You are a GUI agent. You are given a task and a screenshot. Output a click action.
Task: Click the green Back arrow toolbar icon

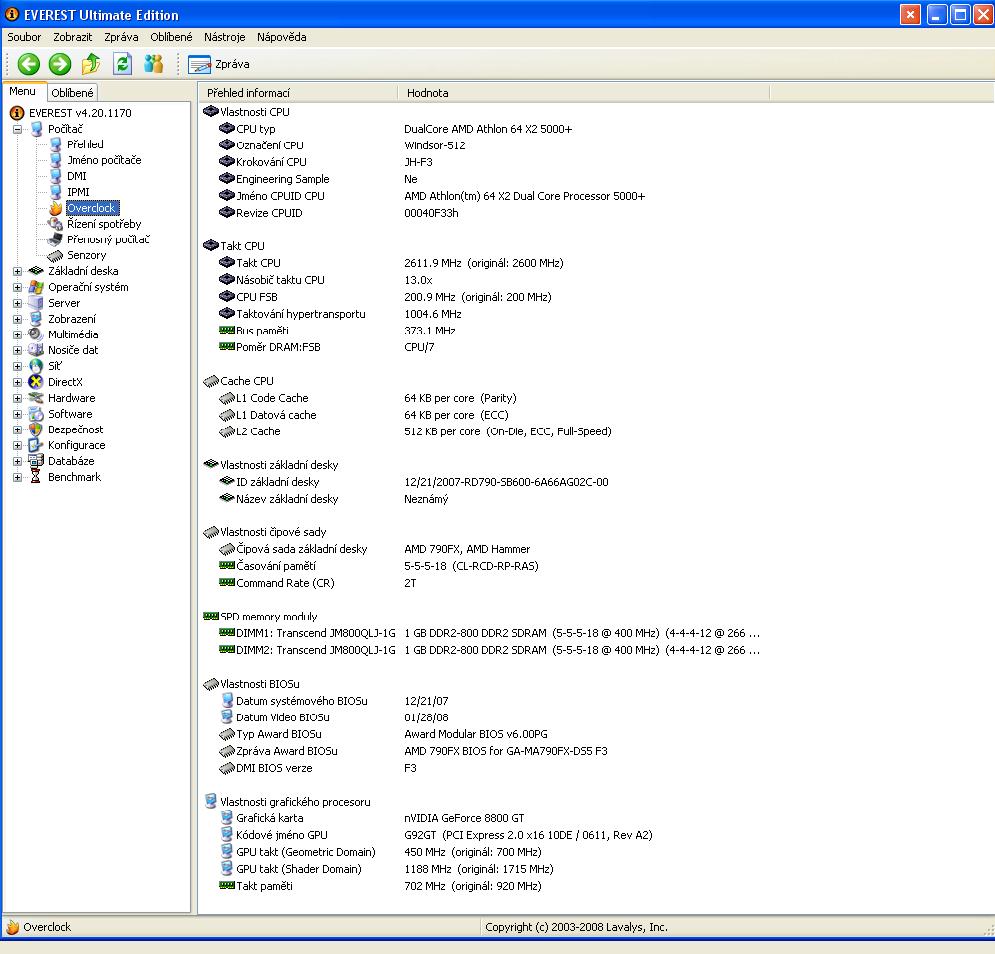coord(29,64)
